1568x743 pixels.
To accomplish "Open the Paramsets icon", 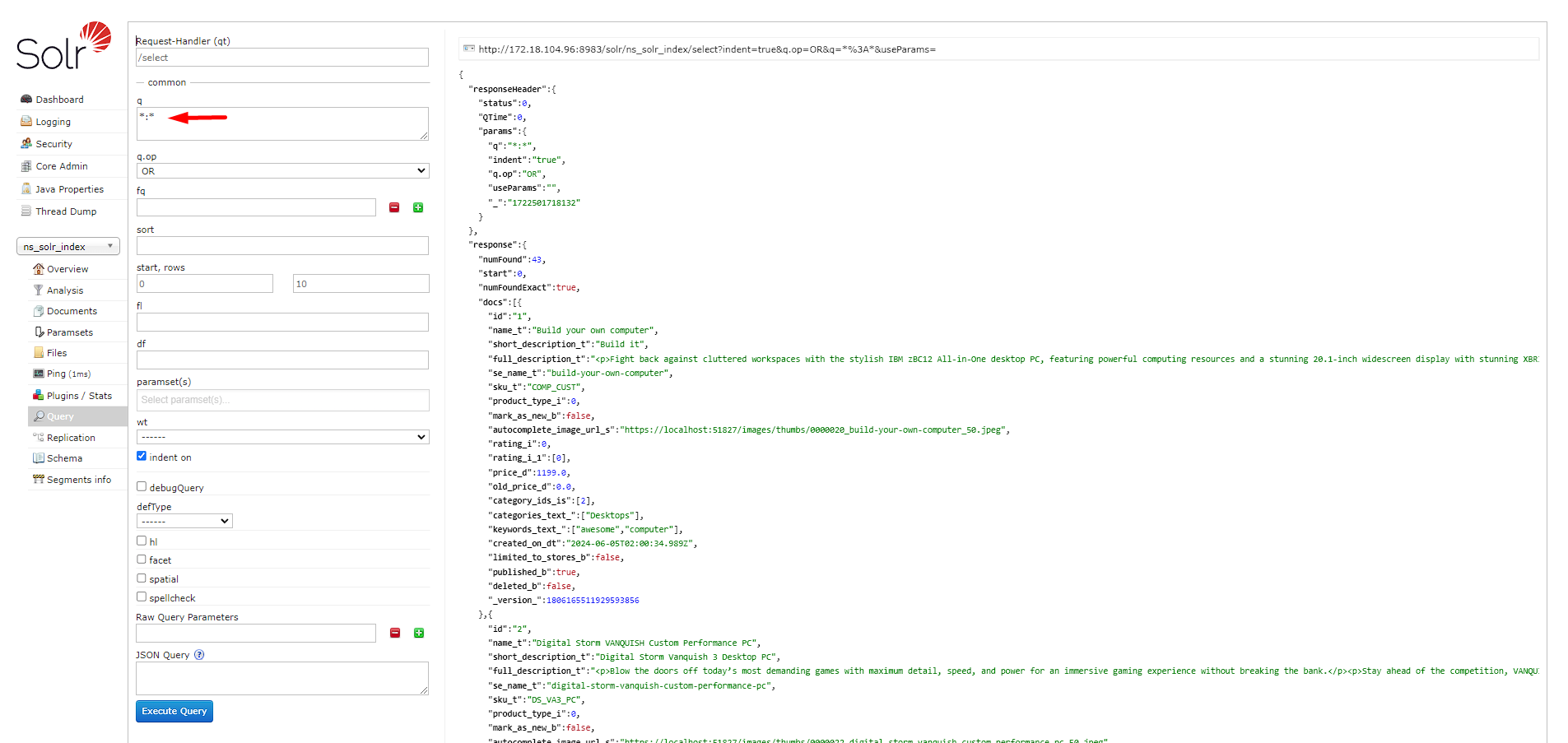I will click(38, 332).
